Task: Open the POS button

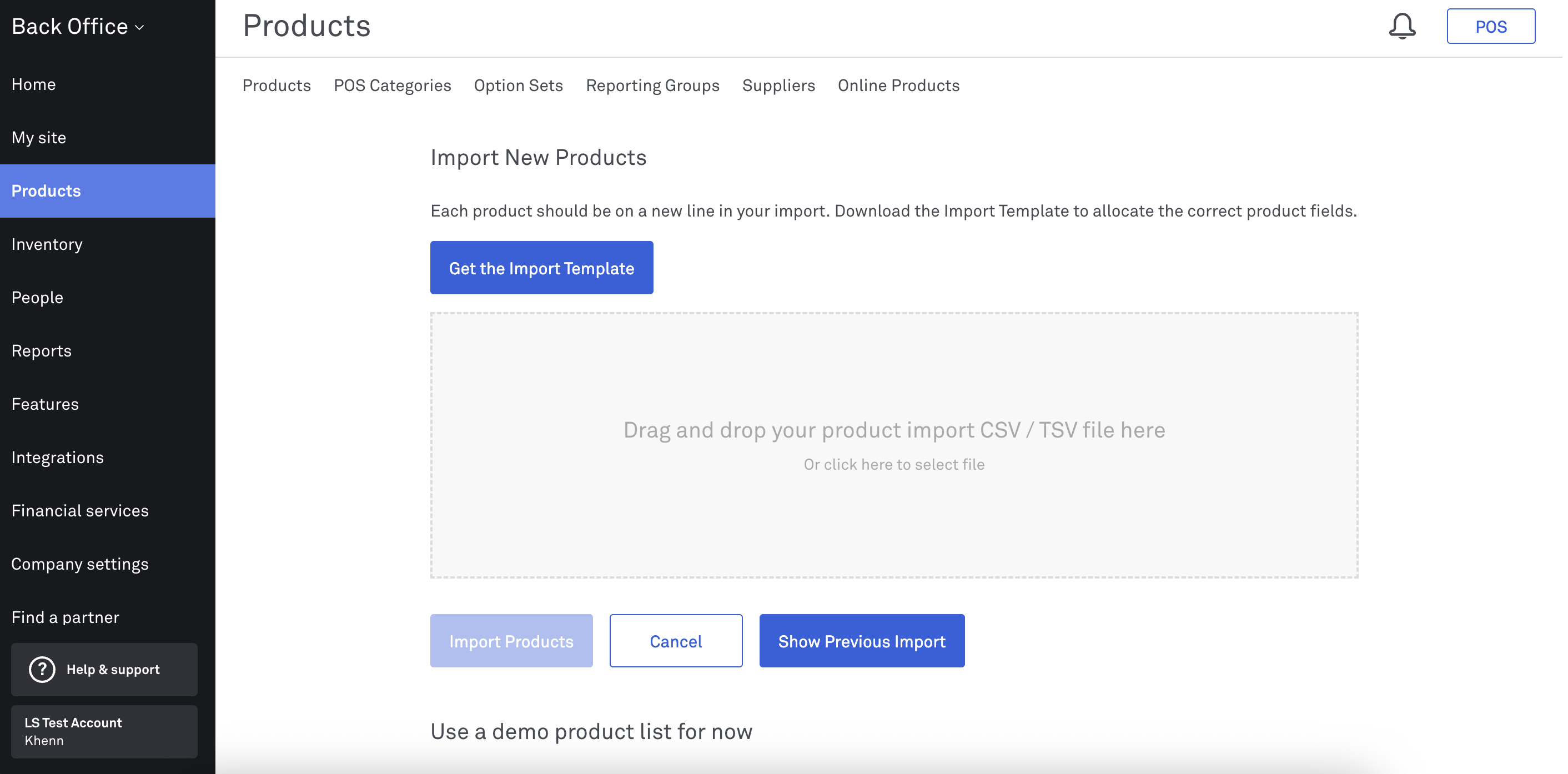Action: [1491, 26]
